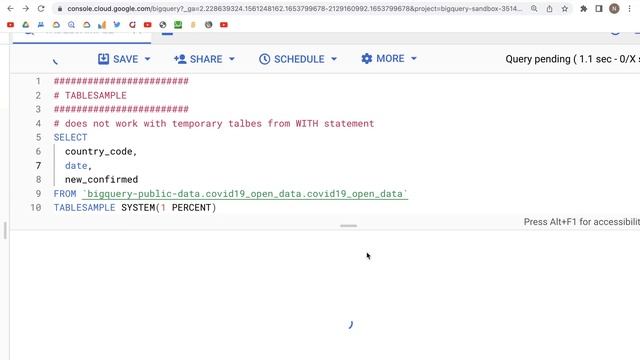Open the SHARE dropdown menu
640x360 pixels.
pyautogui.click(x=204, y=59)
